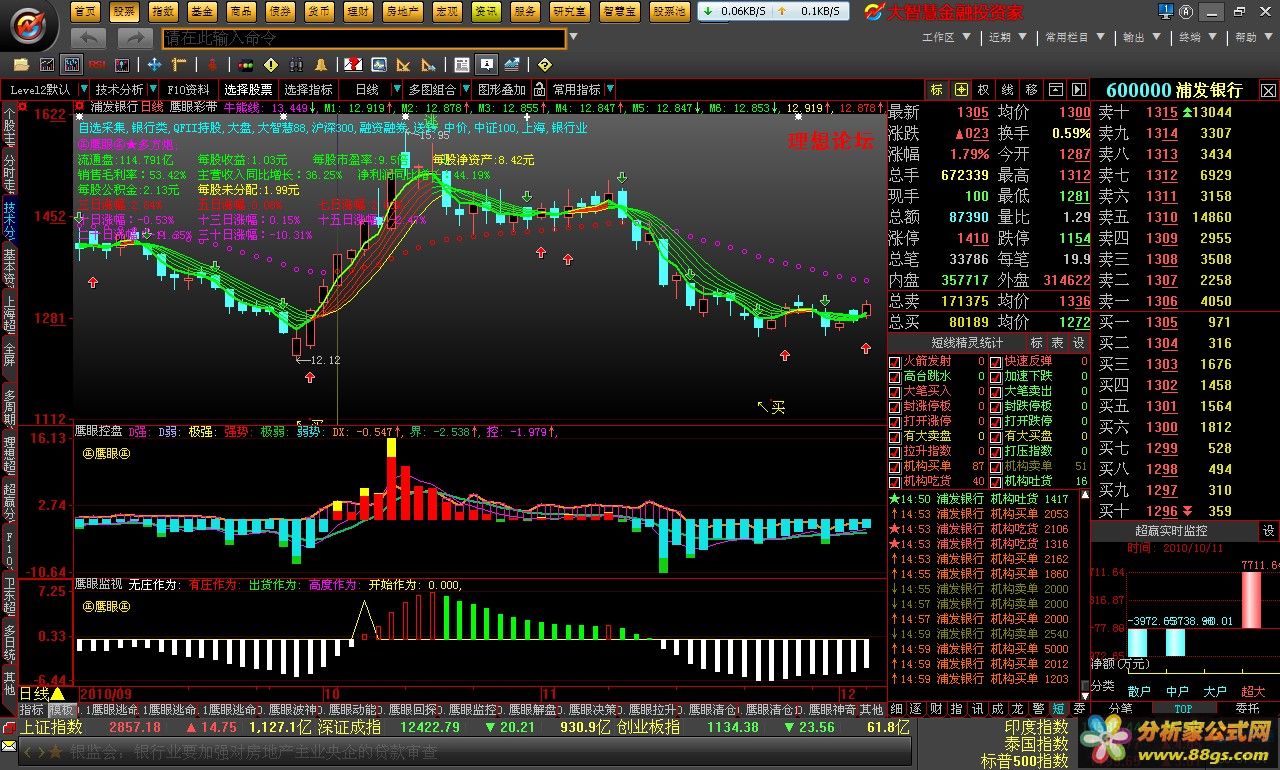Click the blue picture-frame chart icon
Viewport: 1280px width, 770px height.
click(379, 65)
